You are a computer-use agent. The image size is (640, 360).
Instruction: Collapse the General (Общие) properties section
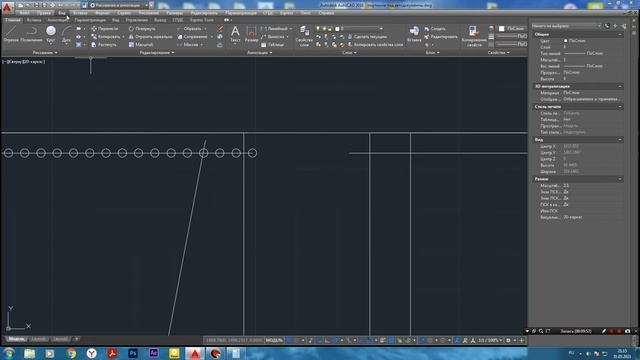620,35
